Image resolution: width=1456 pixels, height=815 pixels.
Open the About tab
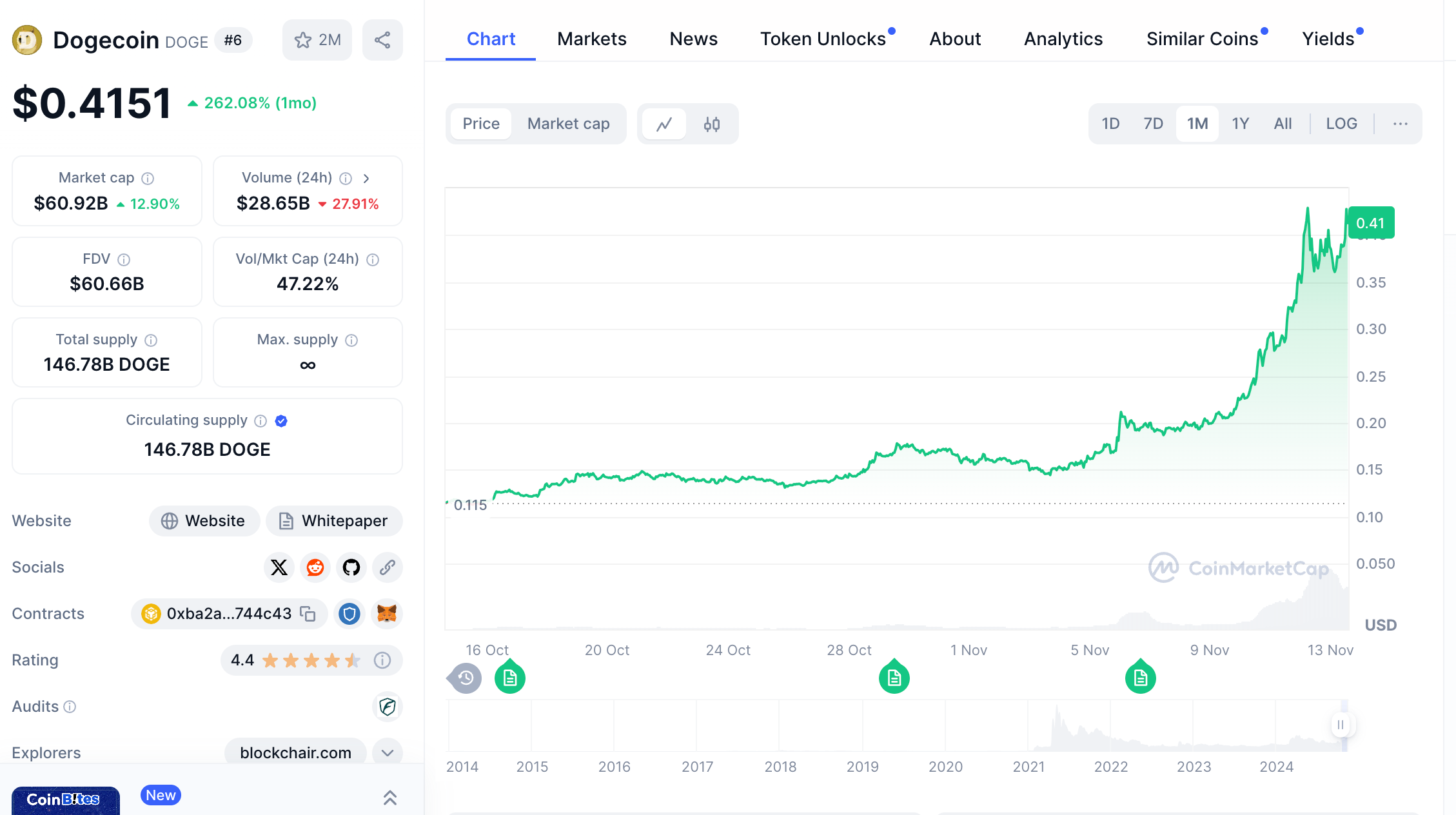coord(955,39)
